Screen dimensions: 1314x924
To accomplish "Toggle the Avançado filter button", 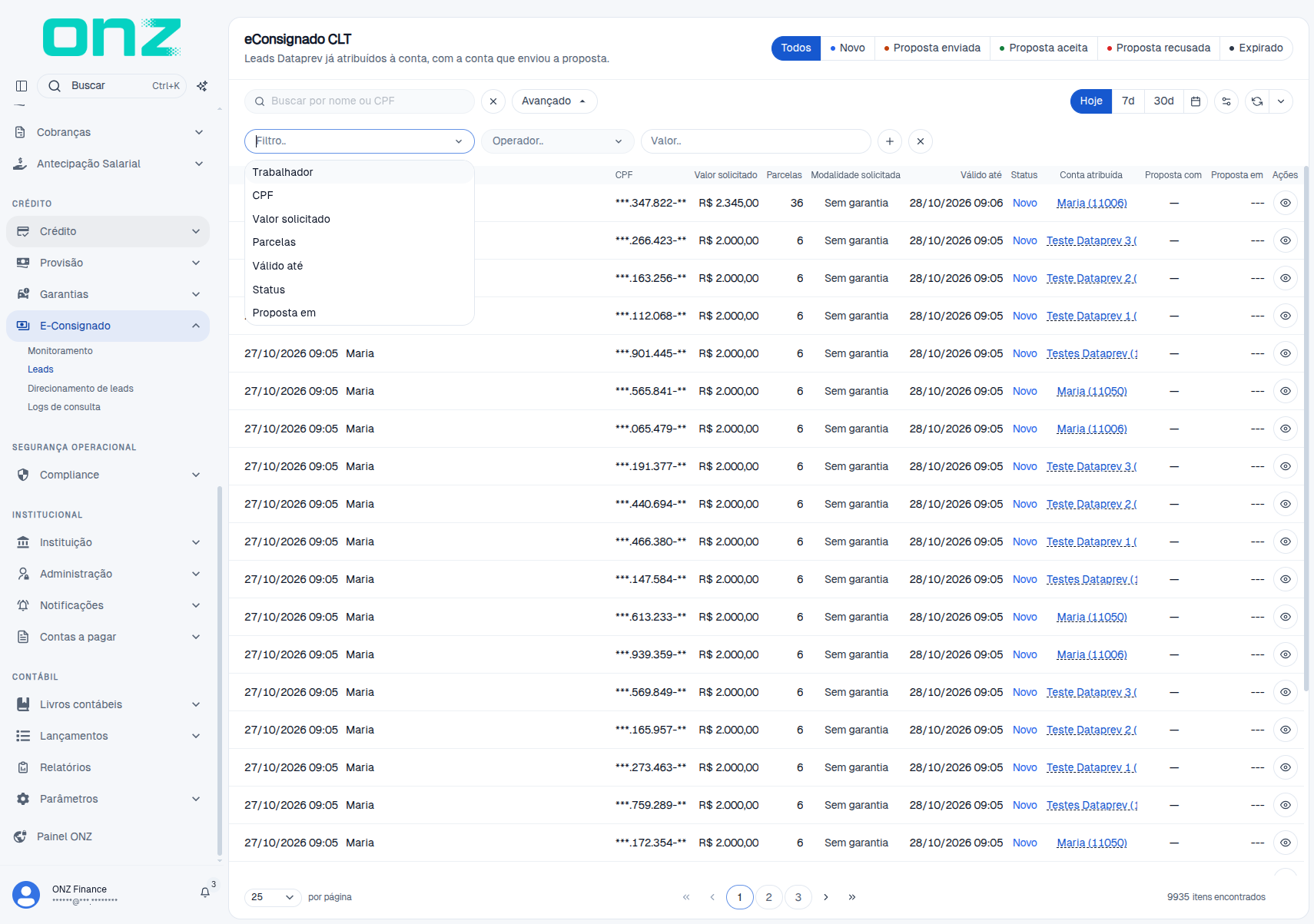I will [554, 101].
